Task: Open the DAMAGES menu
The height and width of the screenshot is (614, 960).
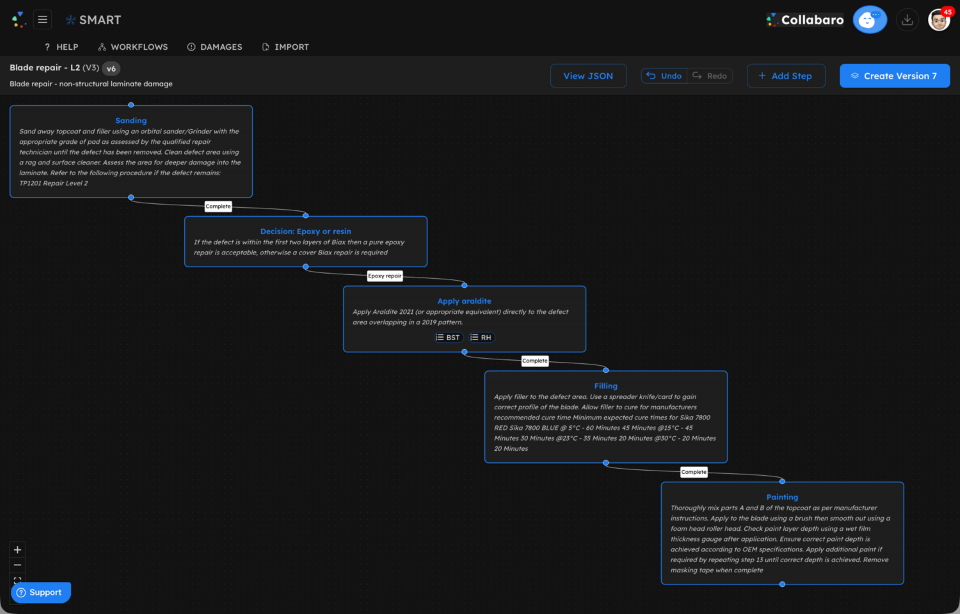Action: [214, 46]
